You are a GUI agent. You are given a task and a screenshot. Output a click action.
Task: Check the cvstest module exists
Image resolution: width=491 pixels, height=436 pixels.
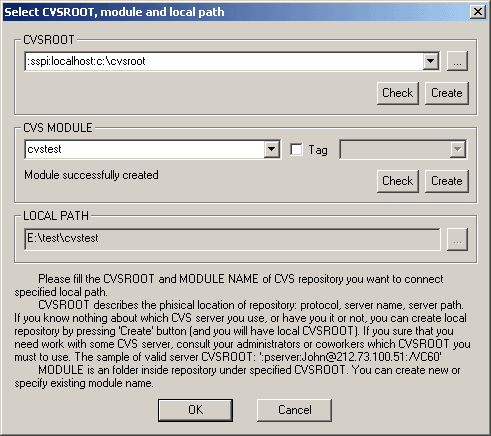click(x=398, y=181)
